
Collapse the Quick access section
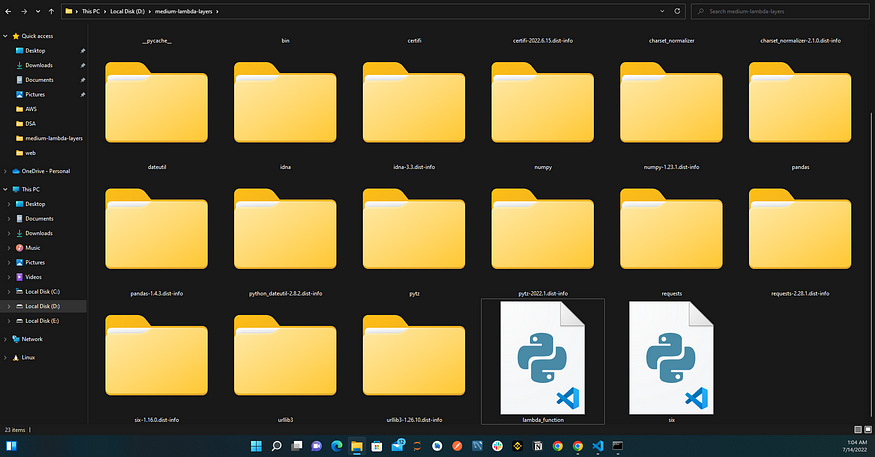click(6, 36)
